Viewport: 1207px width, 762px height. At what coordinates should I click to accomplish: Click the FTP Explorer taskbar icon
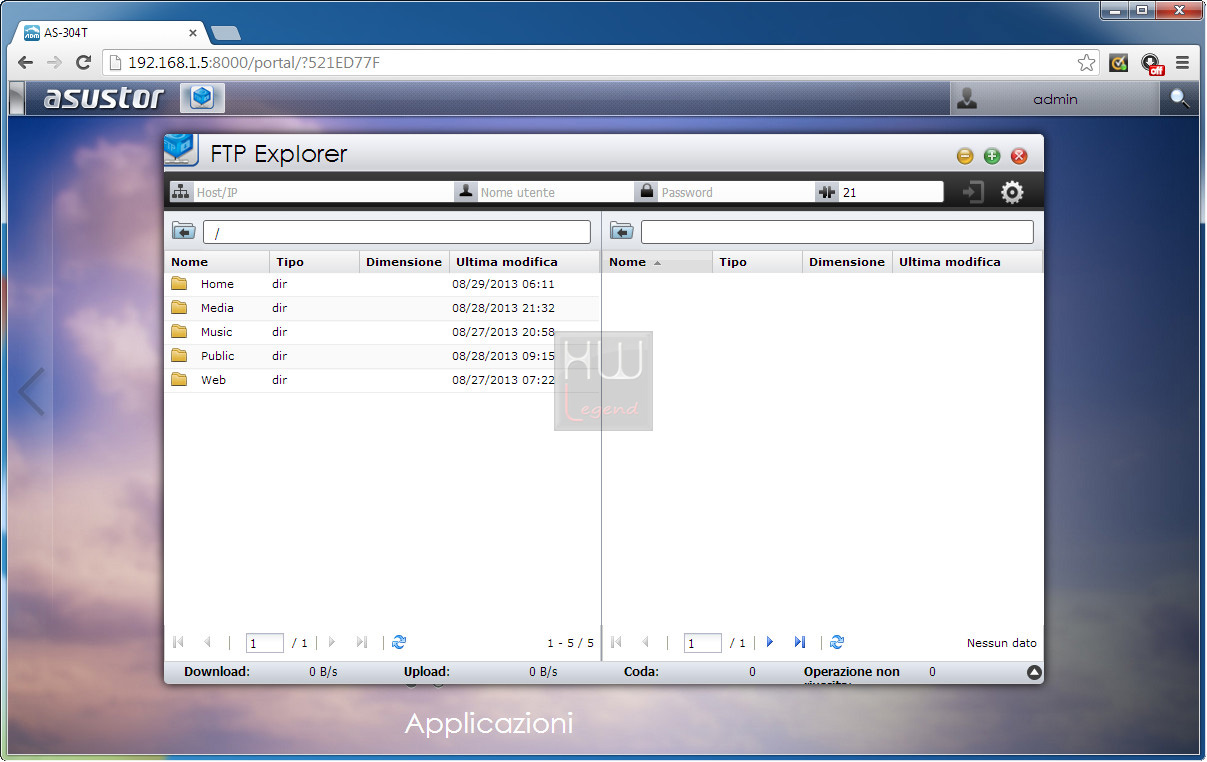[x=202, y=97]
